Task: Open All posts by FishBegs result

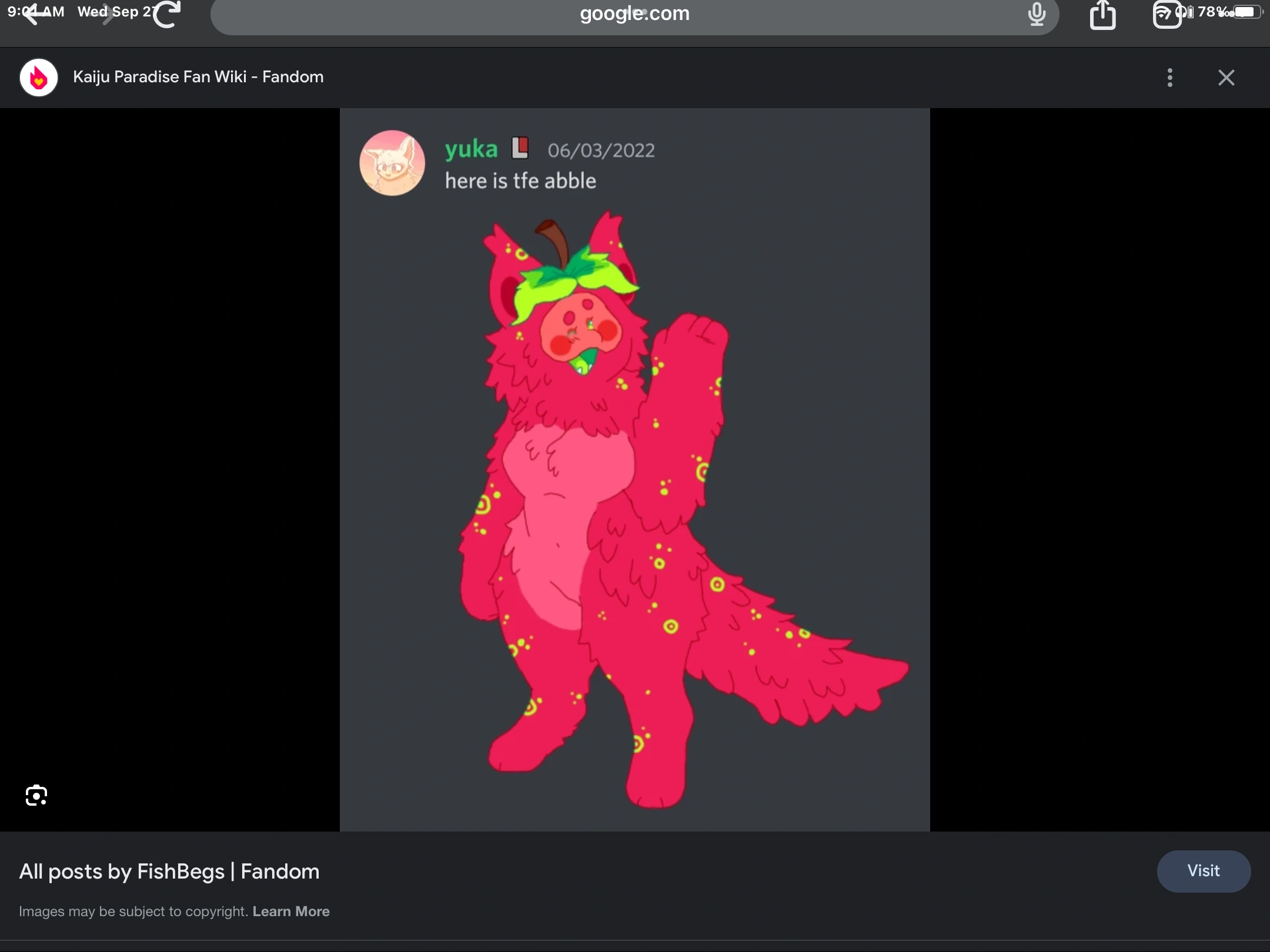Action: coord(169,871)
